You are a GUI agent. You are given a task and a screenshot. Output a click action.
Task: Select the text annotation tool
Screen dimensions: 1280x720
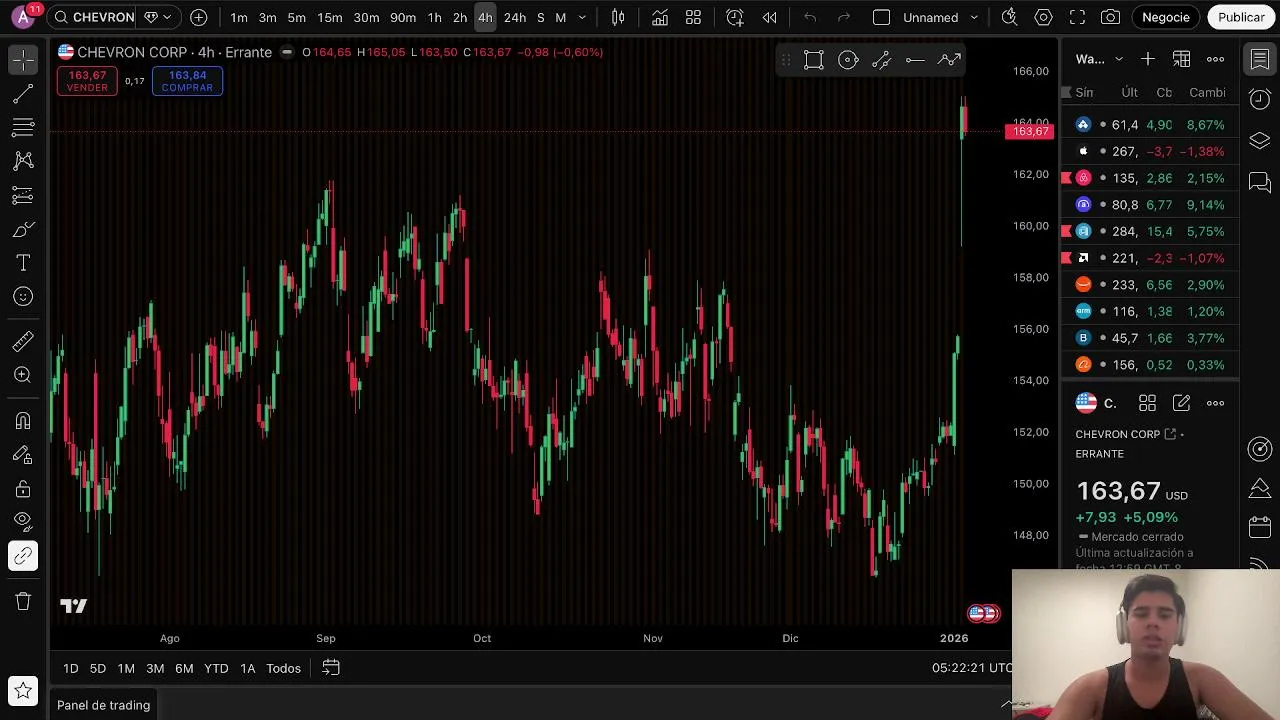point(23,263)
